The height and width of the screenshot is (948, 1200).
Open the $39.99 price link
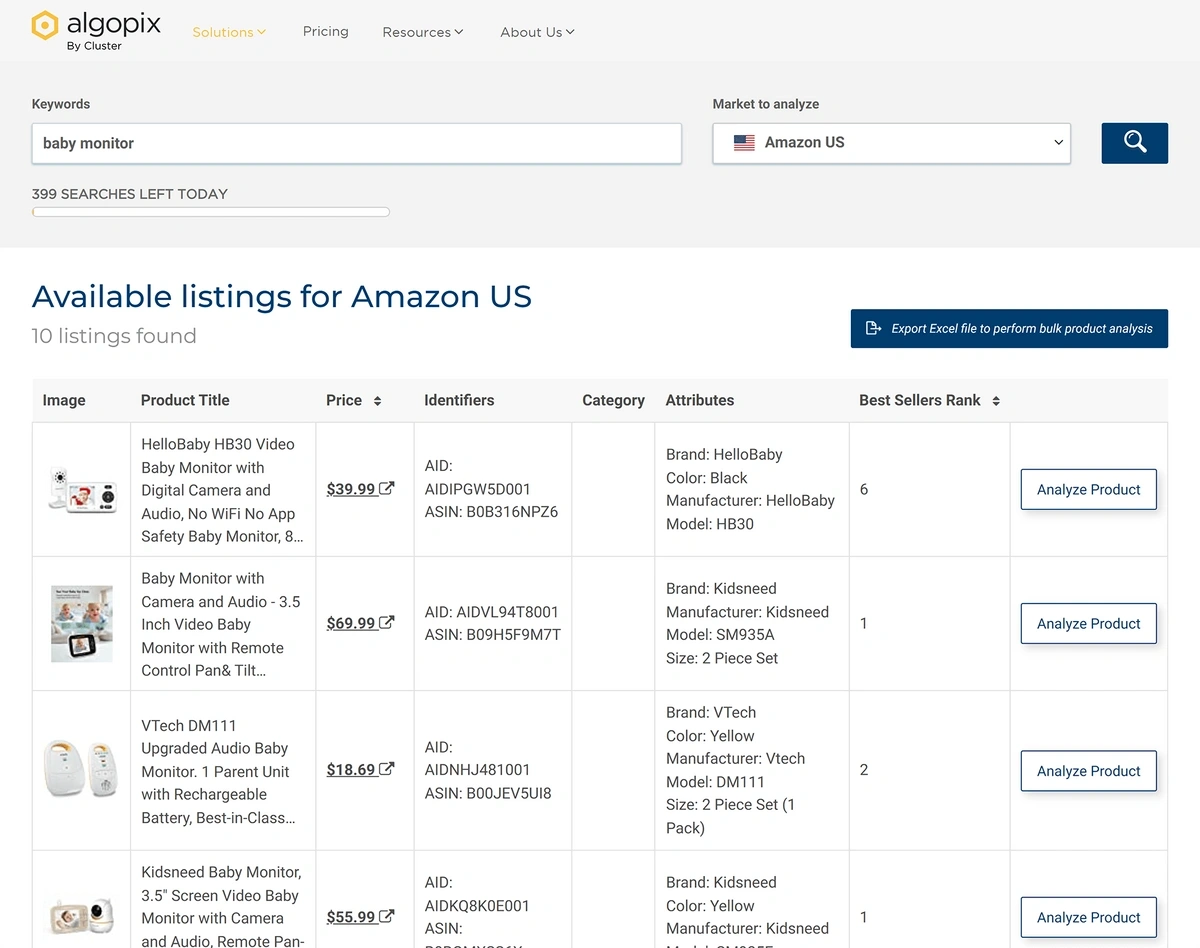tap(351, 489)
